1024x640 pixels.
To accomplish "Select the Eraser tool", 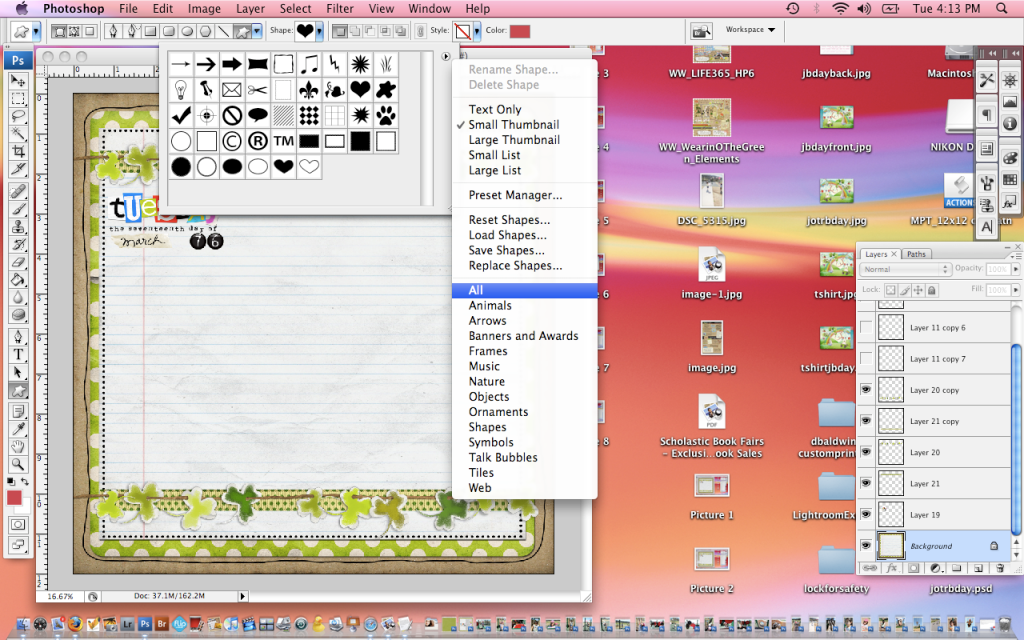I will [18, 262].
